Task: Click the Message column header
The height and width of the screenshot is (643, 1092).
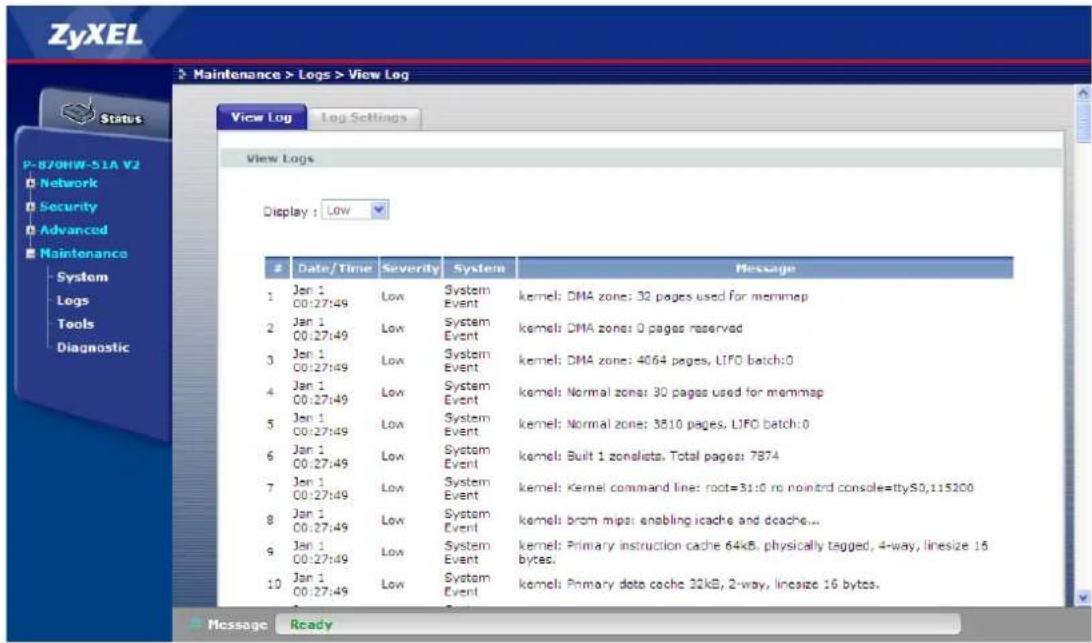Action: tap(765, 268)
